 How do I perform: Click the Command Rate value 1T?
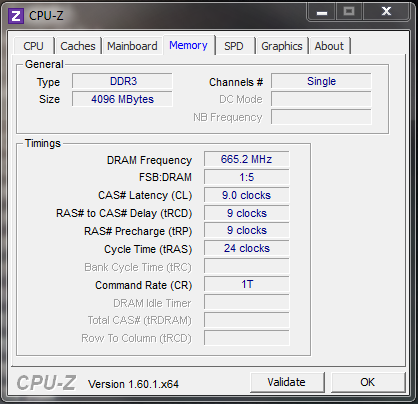(x=247, y=284)
